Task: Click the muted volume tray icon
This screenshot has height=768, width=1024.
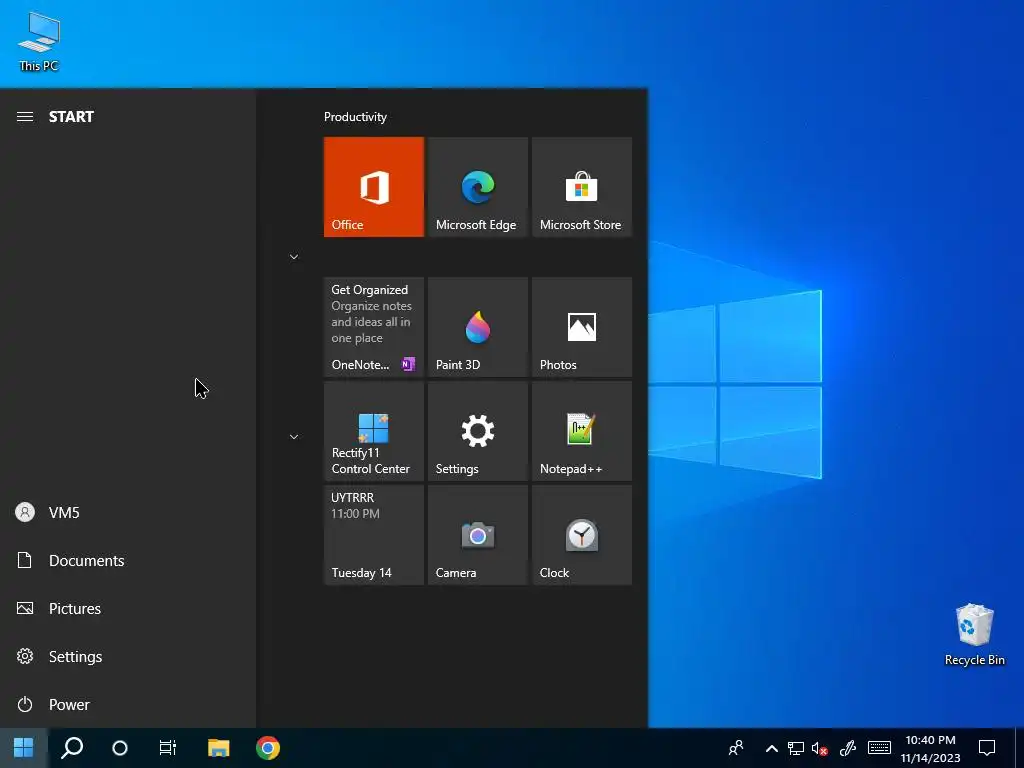Action: (x=820, y=748)
